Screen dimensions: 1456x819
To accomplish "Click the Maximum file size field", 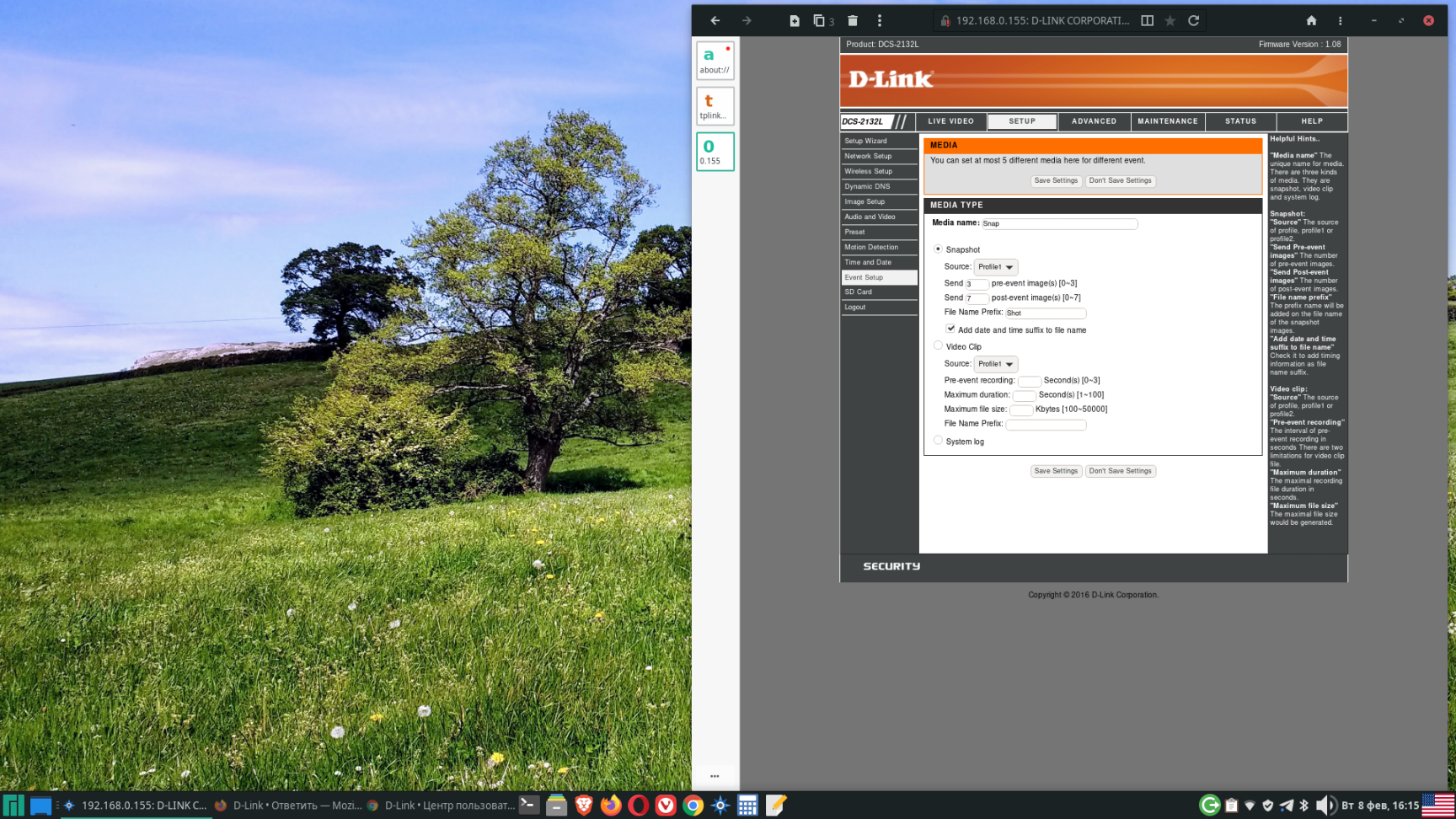I will [x=1020, y=410].
